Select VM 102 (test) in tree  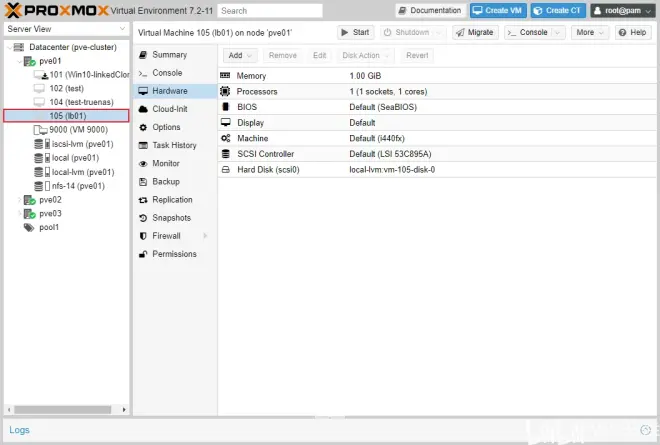pyautogui.click(x=66, y=88)
